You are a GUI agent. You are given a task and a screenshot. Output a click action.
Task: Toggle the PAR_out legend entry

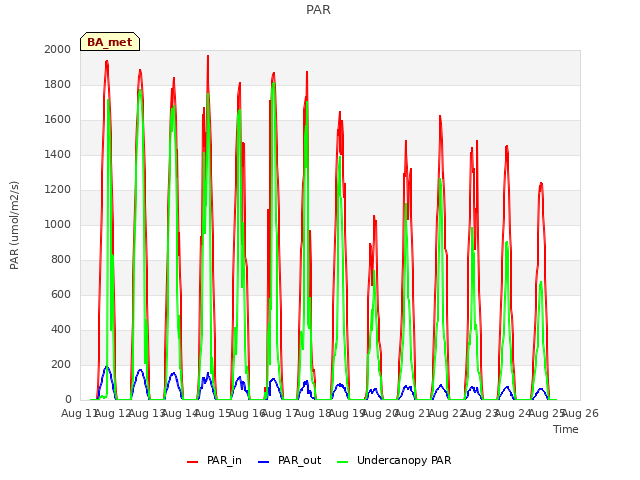[x=290, y=460]
